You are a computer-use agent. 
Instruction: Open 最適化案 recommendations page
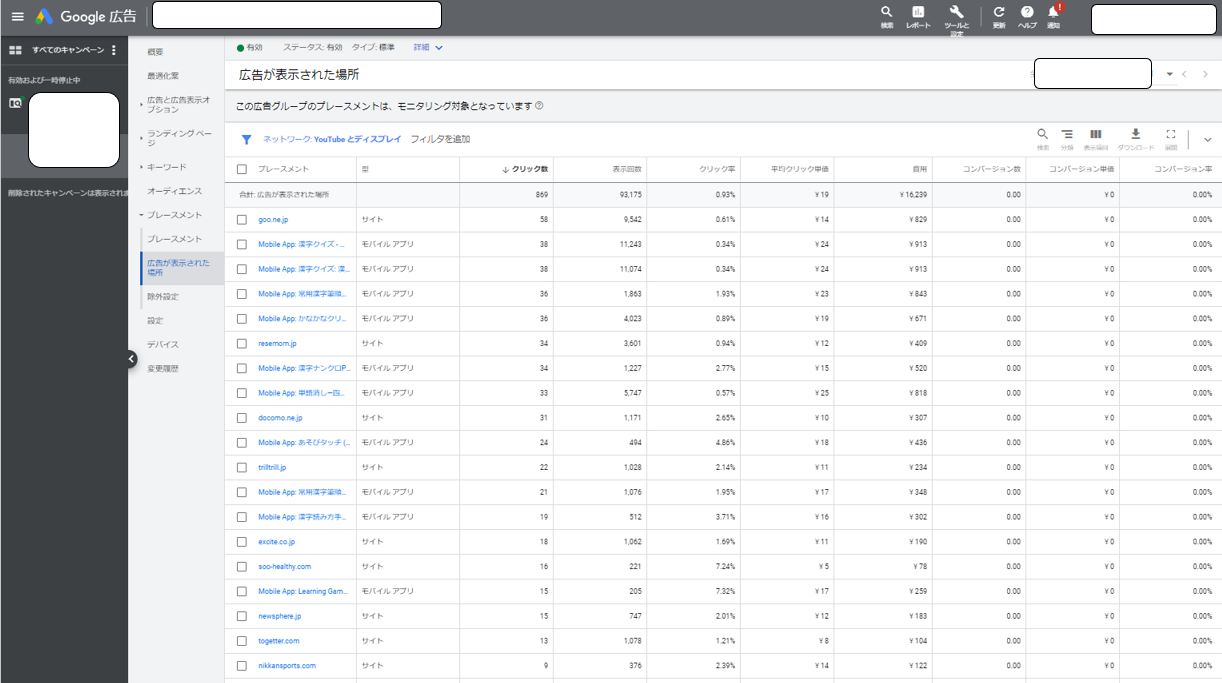(x=163, y=76)
